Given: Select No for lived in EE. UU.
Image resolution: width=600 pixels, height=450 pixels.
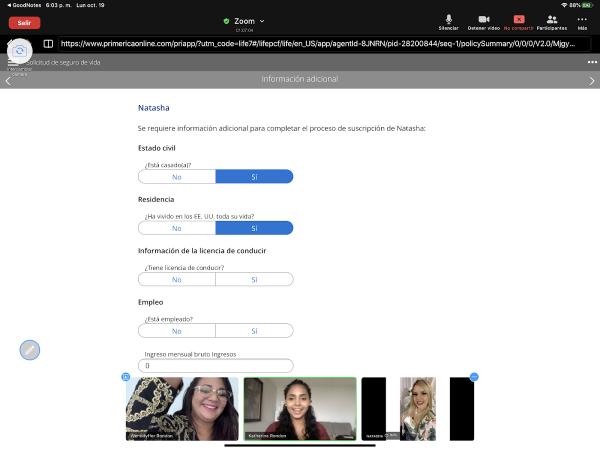Looking at the screenshot, I should click(177, 228).
